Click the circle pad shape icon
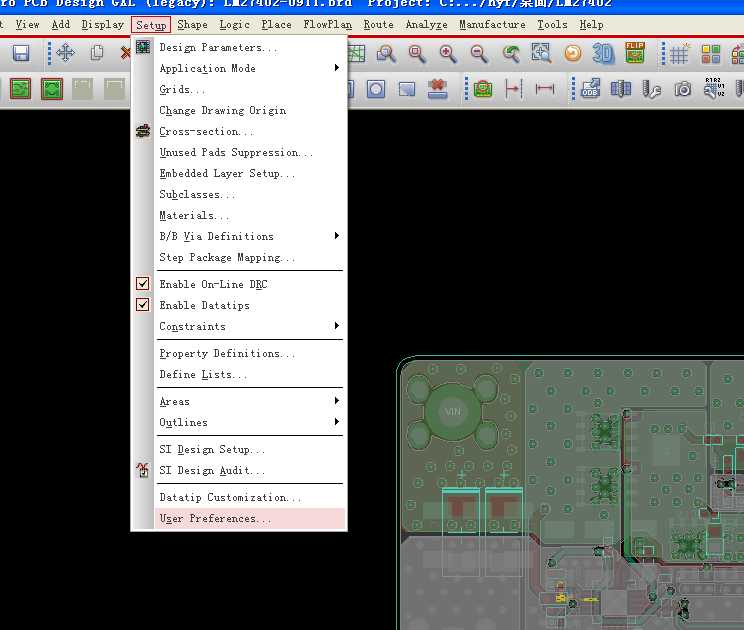This screenshot has height=630, width=744. tap(376, 89)
